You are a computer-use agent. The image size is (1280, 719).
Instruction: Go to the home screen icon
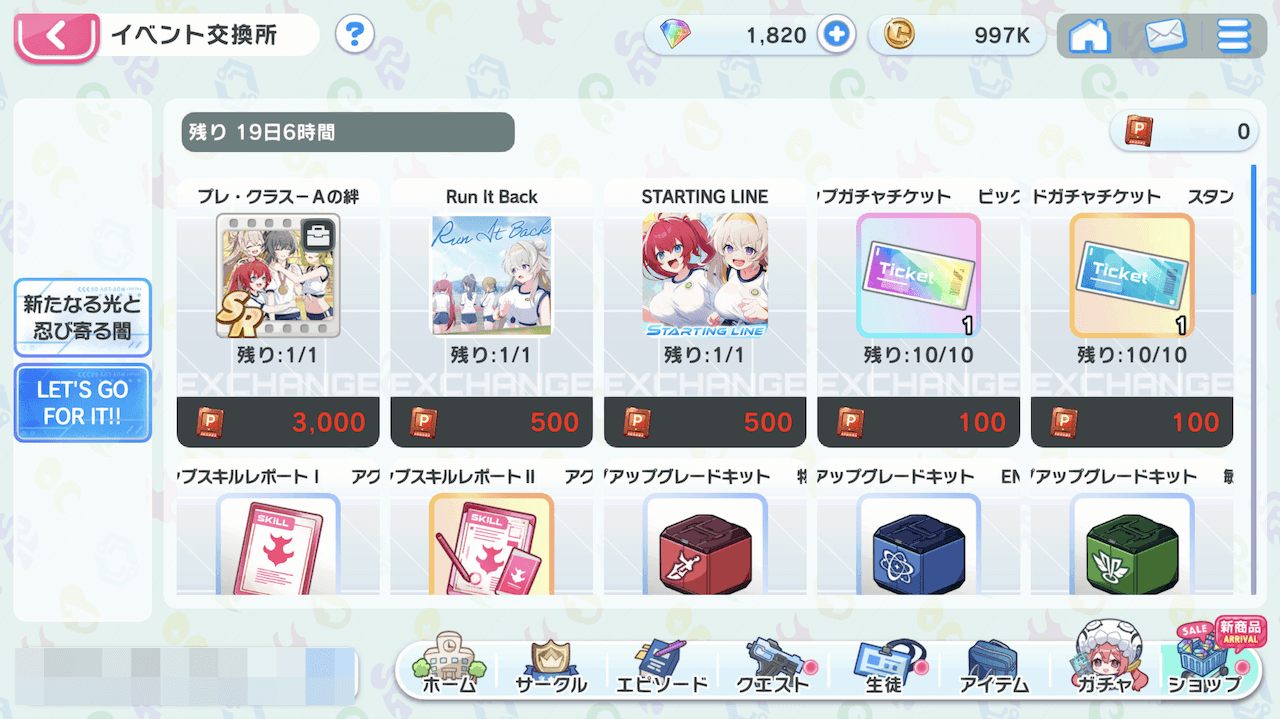tap(1090, 36)
